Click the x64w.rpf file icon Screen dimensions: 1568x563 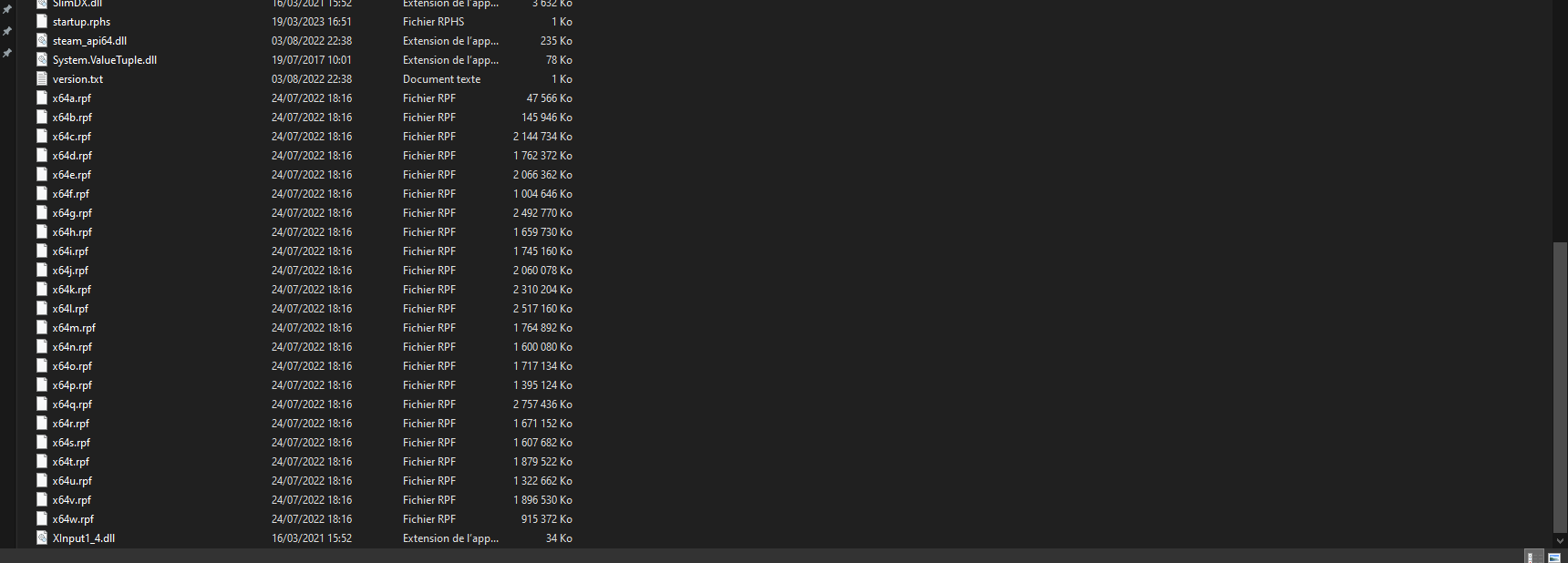pyautogui.click(x=42, y=519)
